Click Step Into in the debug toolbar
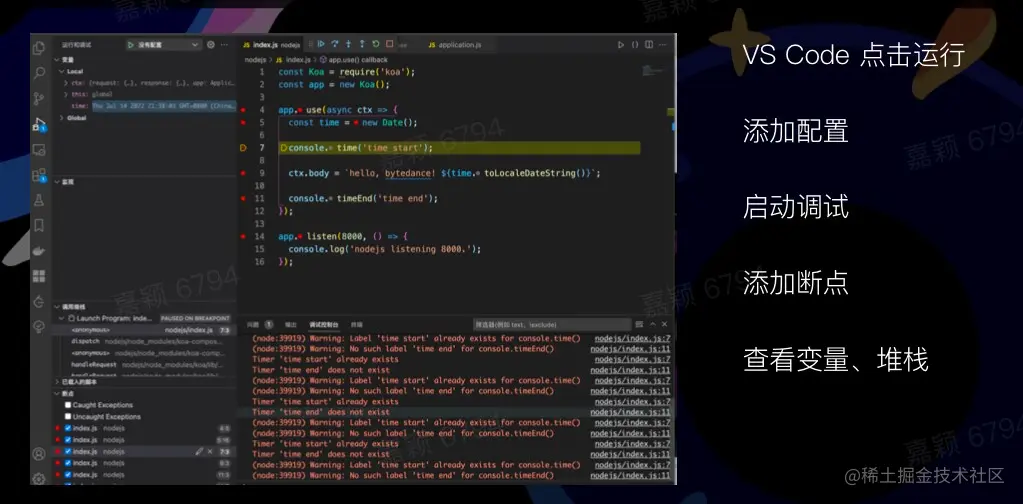This screenshot has height=504, width=1023. click(348, 44)
